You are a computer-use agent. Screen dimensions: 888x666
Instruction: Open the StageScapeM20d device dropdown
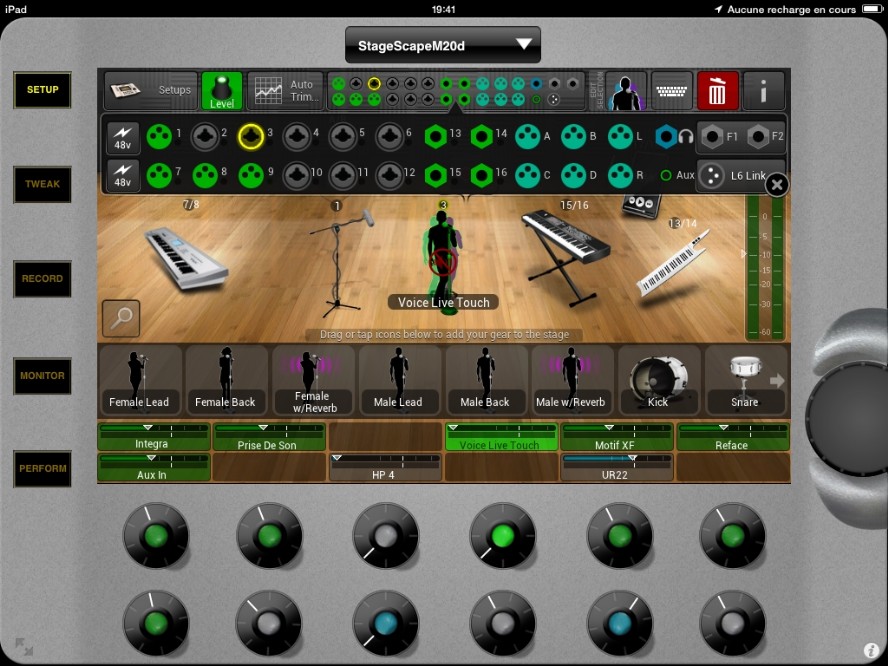coord(443,45)
